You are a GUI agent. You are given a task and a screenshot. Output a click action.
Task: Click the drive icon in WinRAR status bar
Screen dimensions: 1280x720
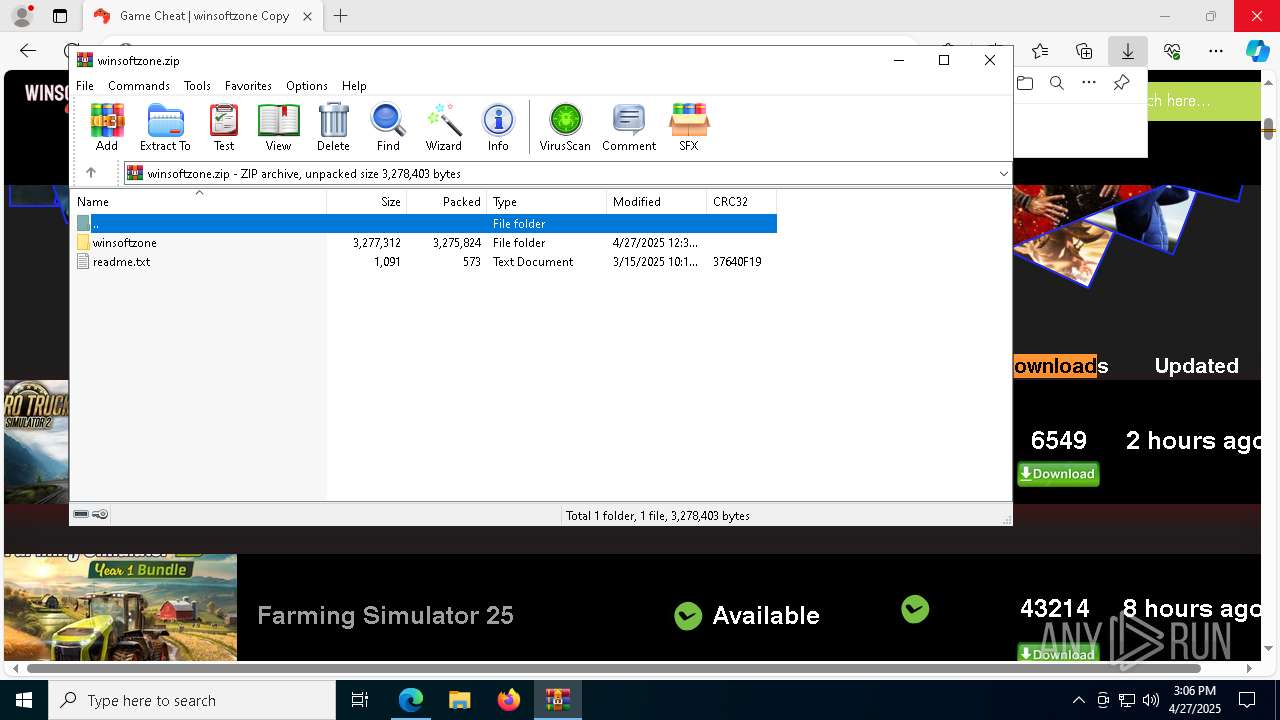point(81,515)
